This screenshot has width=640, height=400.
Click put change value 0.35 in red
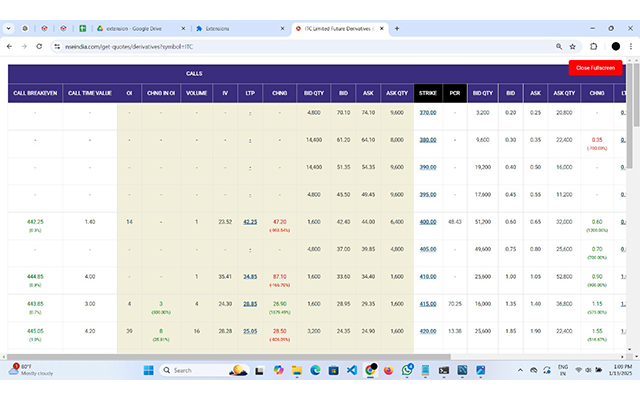click(x=597, y=140)
